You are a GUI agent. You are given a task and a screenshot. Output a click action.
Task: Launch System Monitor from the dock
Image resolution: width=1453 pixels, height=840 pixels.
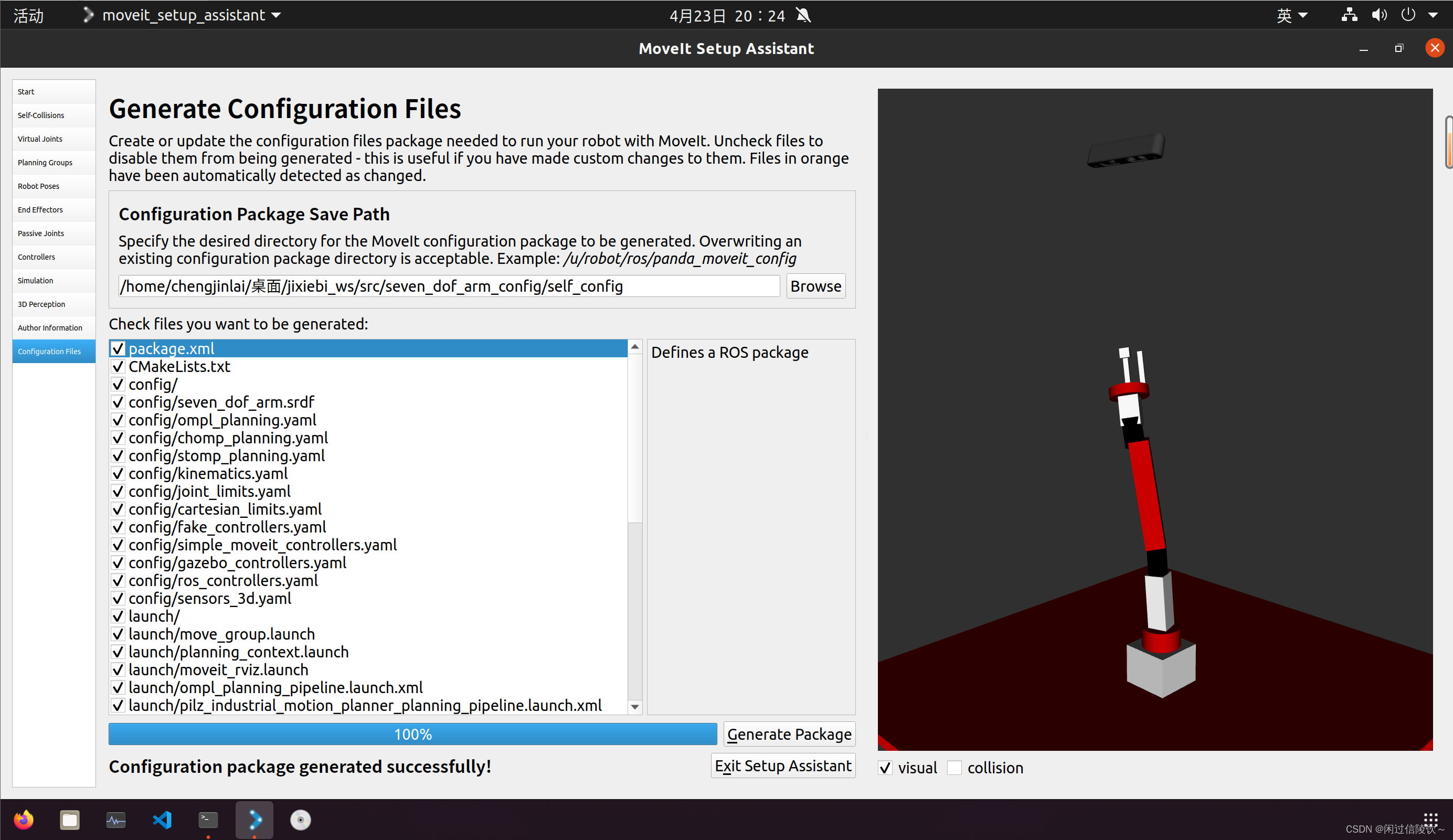tap(116, 819)
